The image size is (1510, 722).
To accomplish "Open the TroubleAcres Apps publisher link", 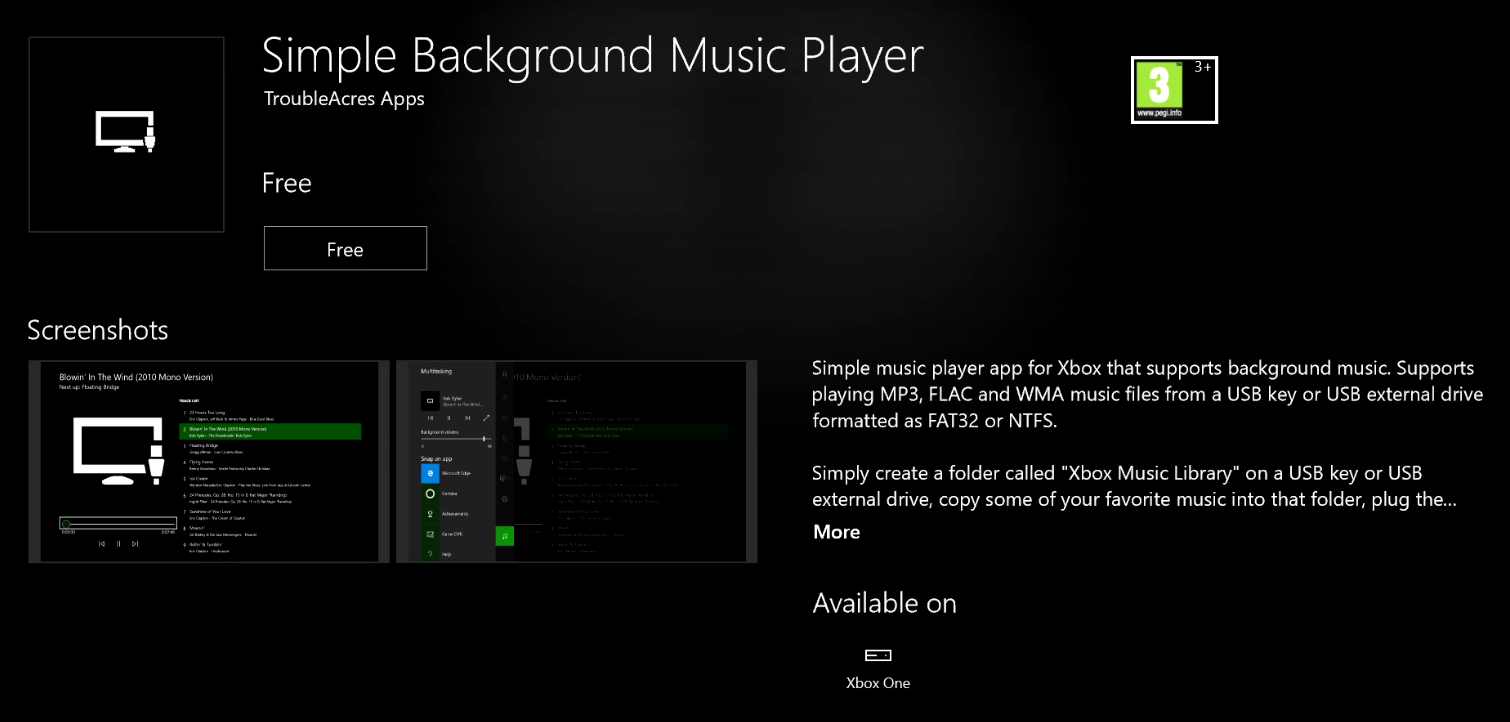I will click(x=344, y=99).
